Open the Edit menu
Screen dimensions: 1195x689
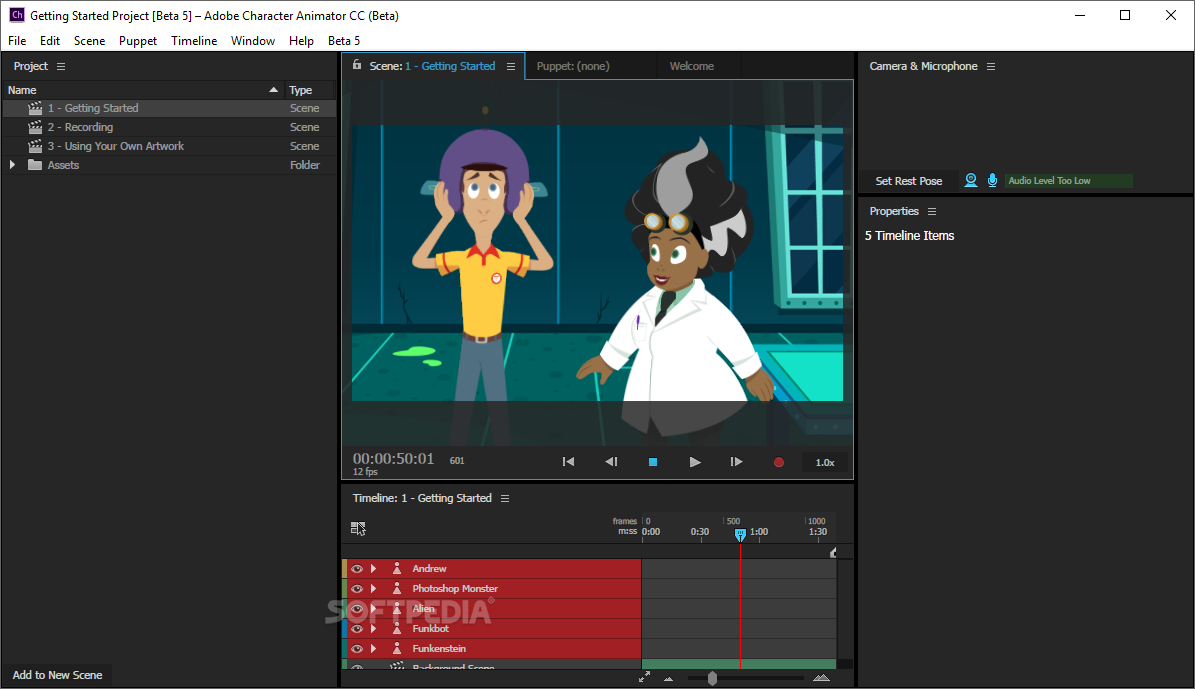click(50, 41)
